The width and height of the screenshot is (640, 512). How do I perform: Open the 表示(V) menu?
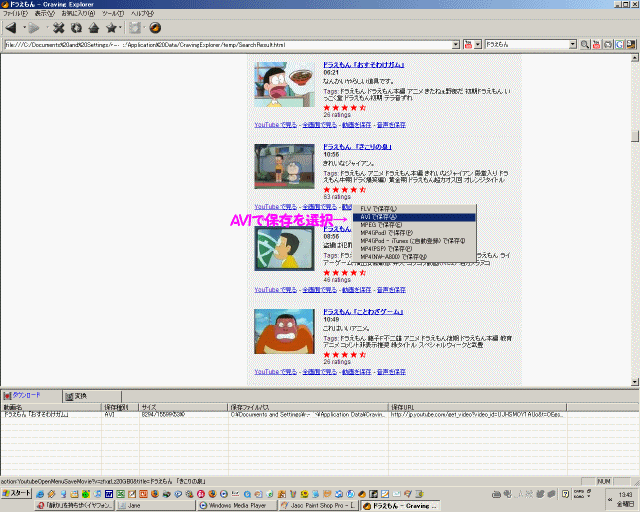pyautogui.click(x=44, y=13)
